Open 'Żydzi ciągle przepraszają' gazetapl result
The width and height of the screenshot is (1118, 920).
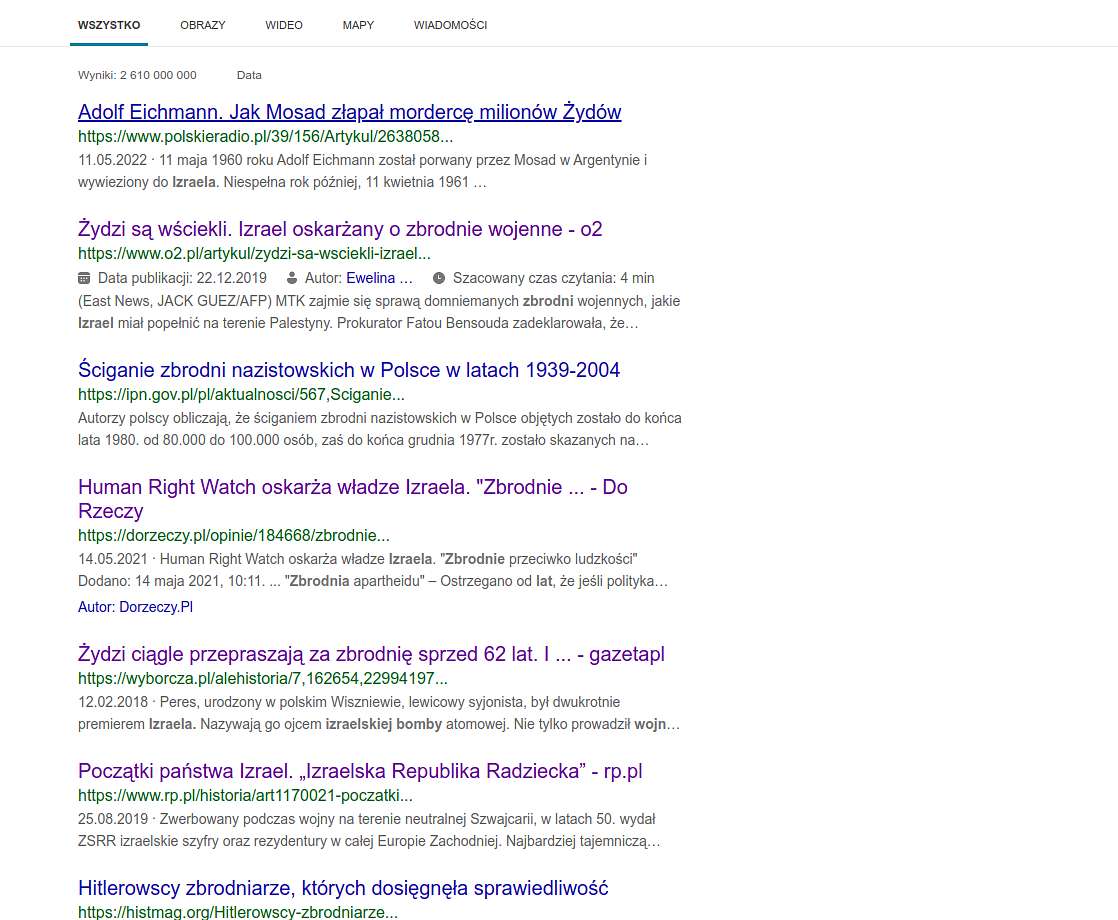tap(371, 654)
